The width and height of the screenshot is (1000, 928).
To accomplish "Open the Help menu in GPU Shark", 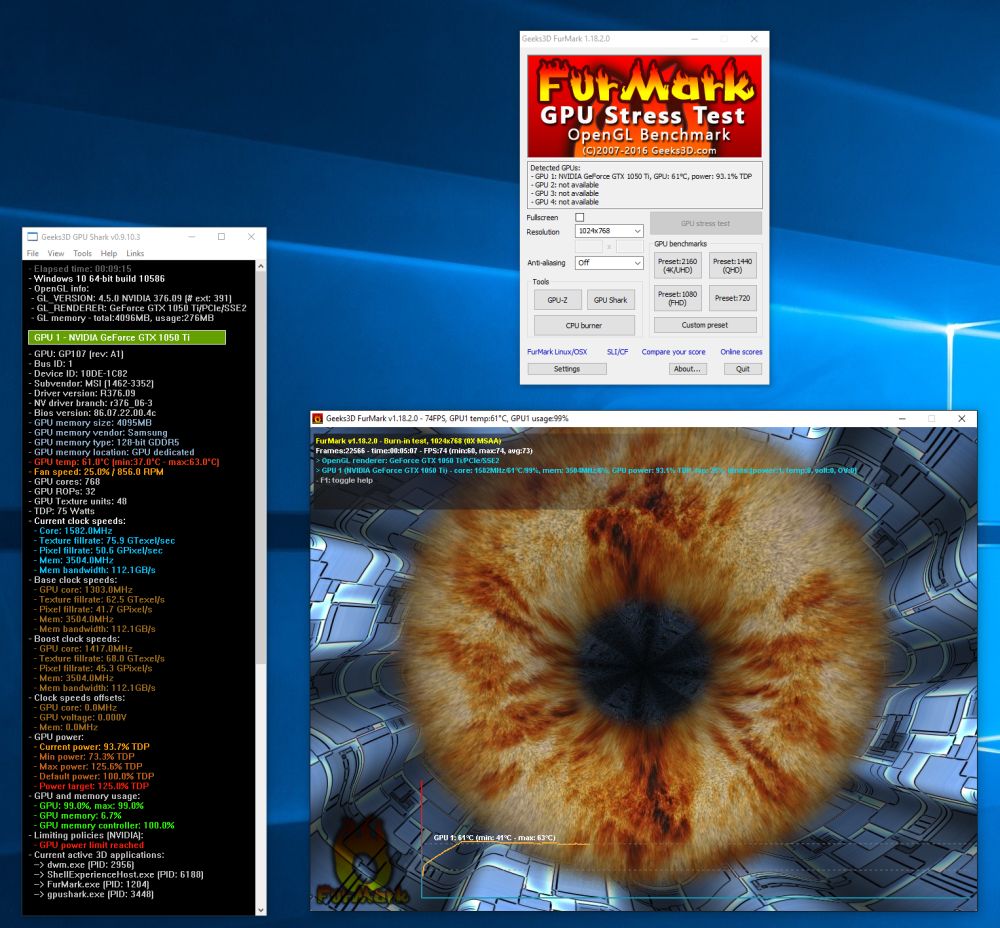I will coord(109,253).
